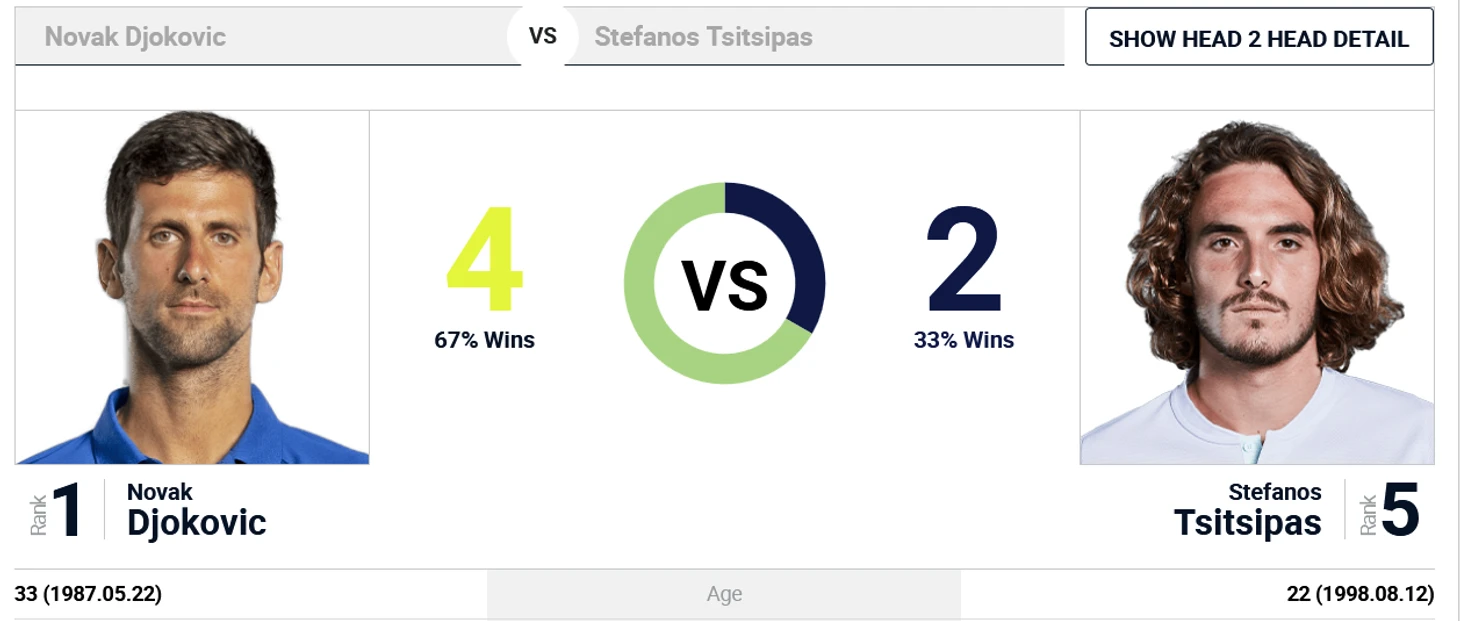Click the Rank 5 badge for Tsitsipas
Viewport: 1460px width, 621px height.
pyautogui.click(x=1390, y=510)
